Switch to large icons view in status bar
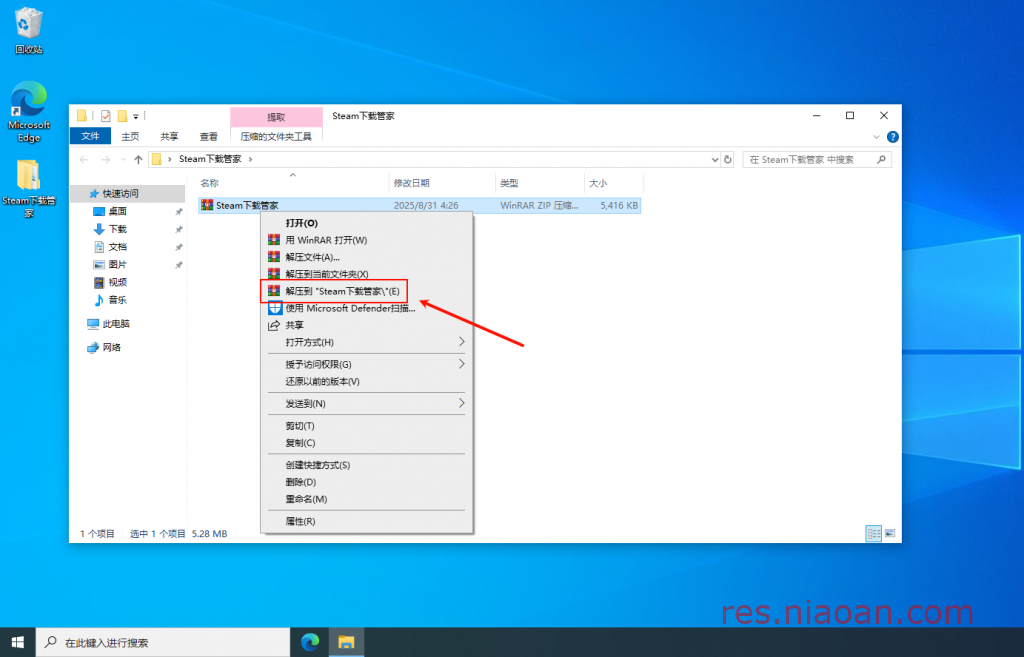1024x657 pixels. coord(889,533)
